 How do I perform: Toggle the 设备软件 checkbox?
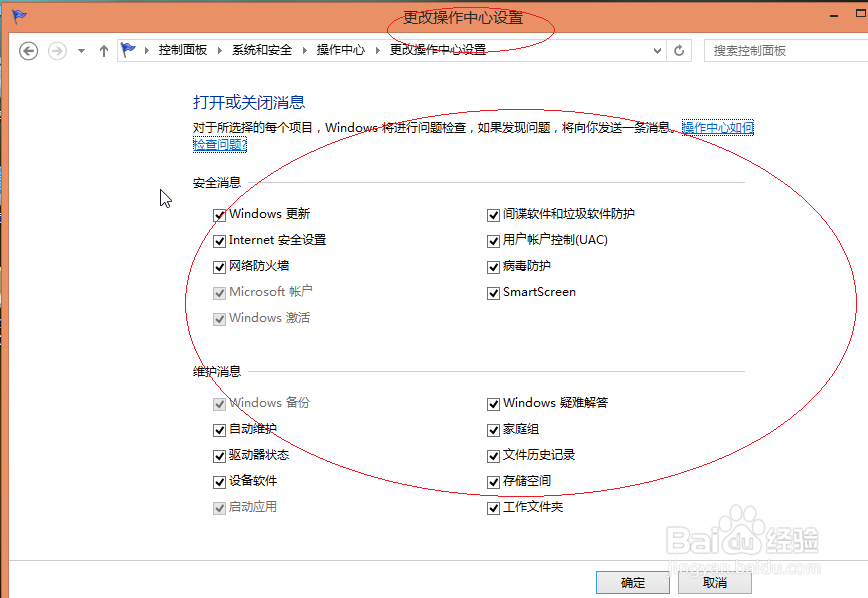click(219, 482)
